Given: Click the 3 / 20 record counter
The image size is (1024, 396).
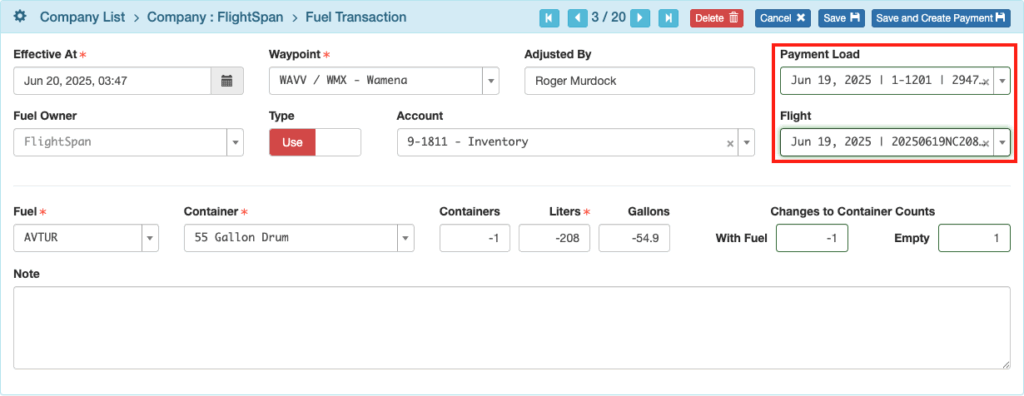Looking at the screenshot, I should click(x=609, y=18).
